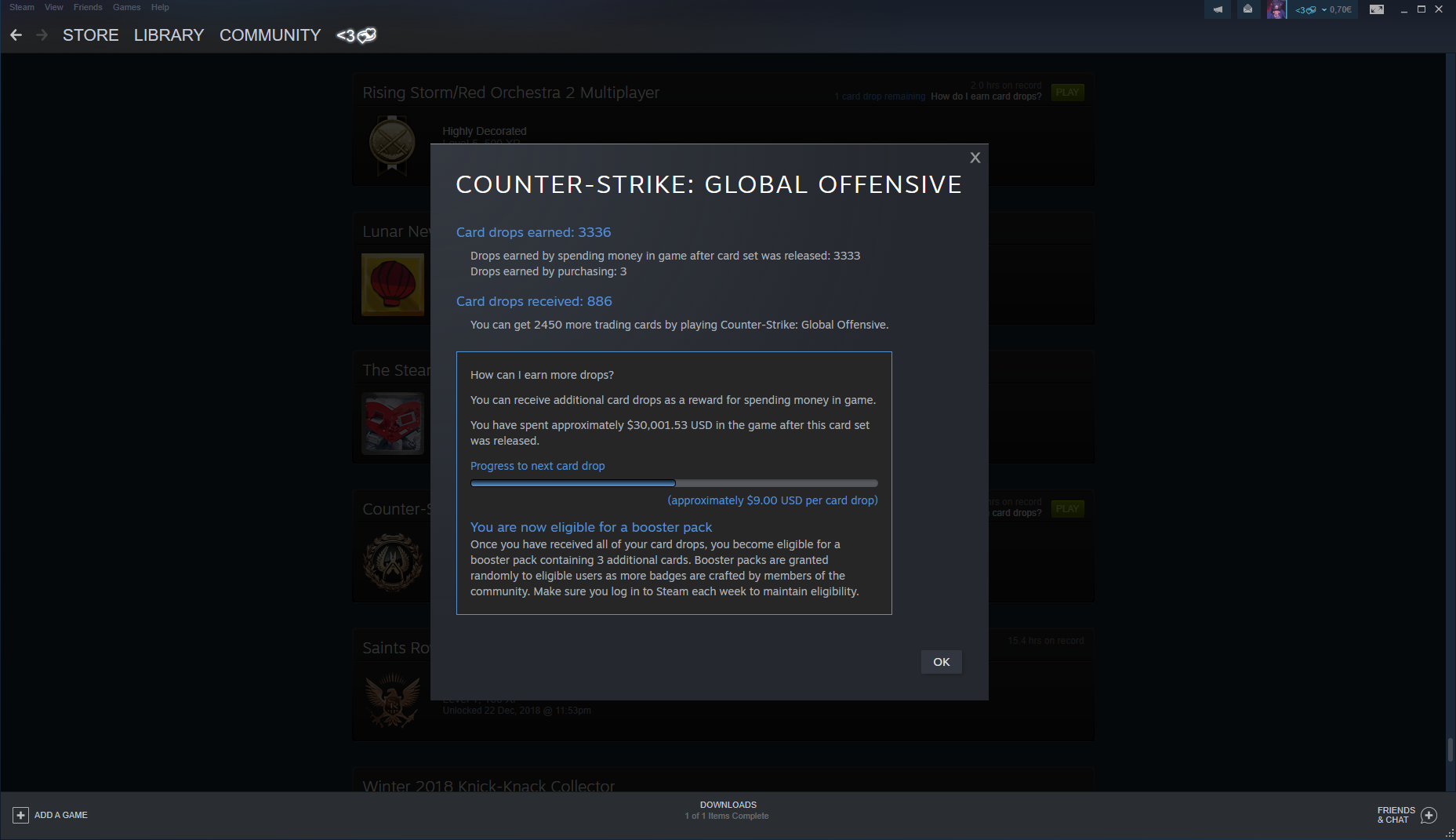Click the Counter-Strike badge emblem
Viewport: 1456px width, 840px height.
point(393,562)
